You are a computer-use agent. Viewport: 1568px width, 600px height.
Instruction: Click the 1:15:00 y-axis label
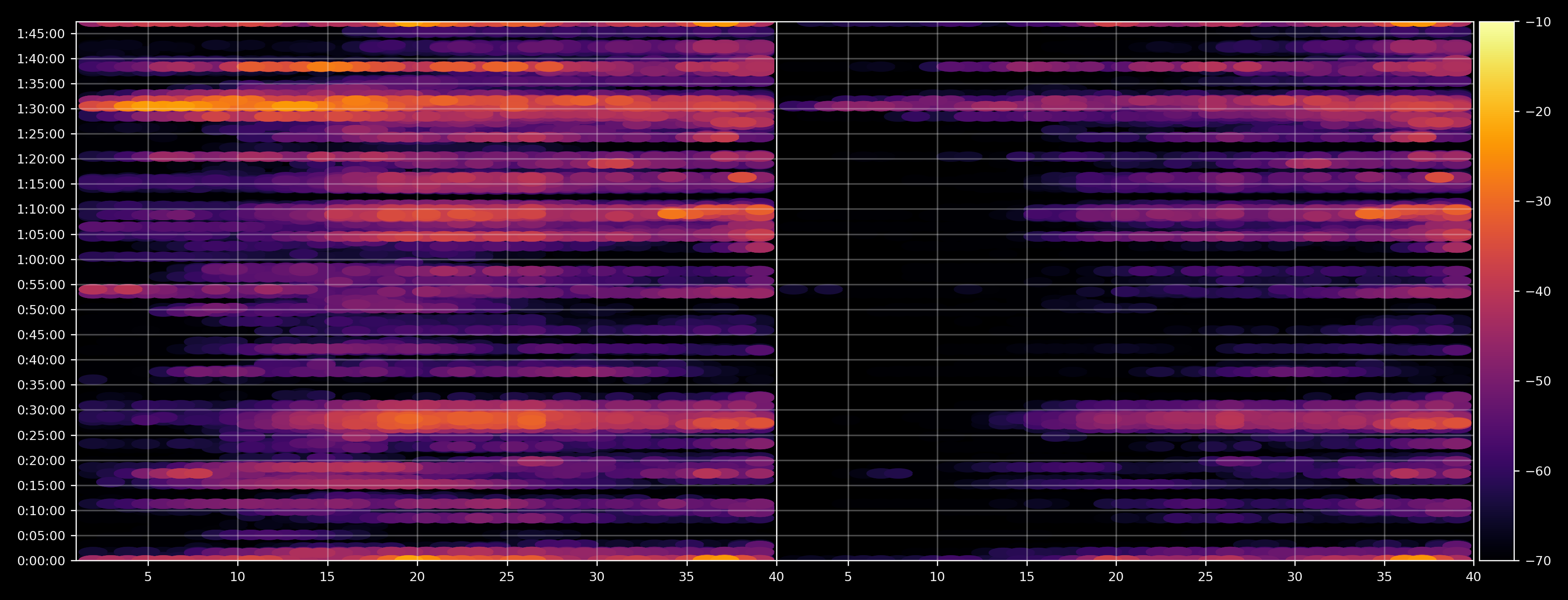[41, 184]
